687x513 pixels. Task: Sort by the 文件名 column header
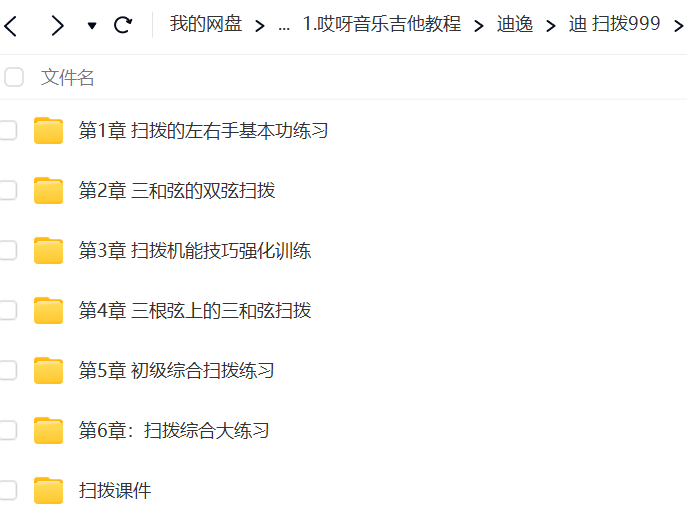coord(67,77)
